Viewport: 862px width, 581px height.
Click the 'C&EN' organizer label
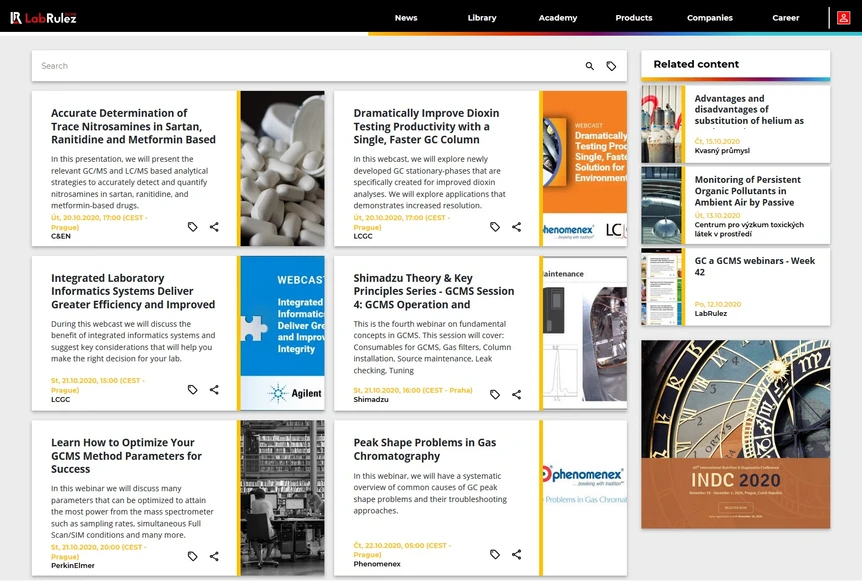pyautogui.click(x=60, y=236)
